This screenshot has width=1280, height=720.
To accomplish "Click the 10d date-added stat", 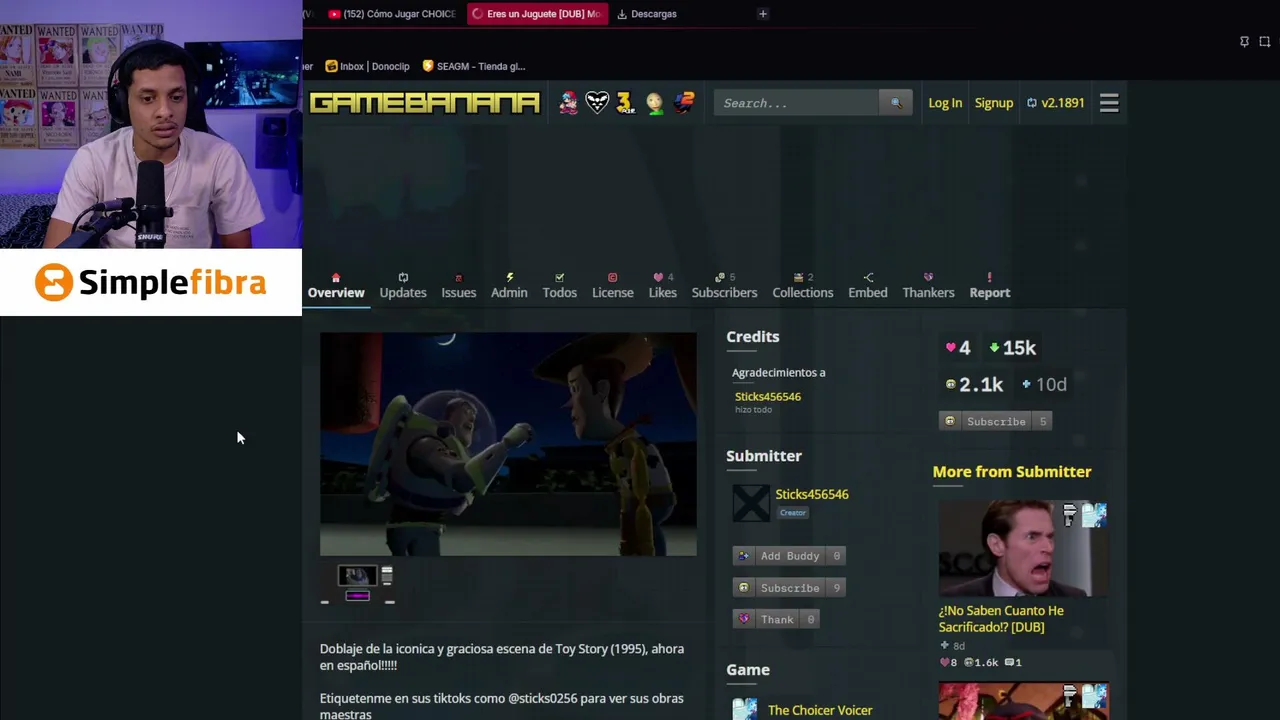I will click(1044, 384).
